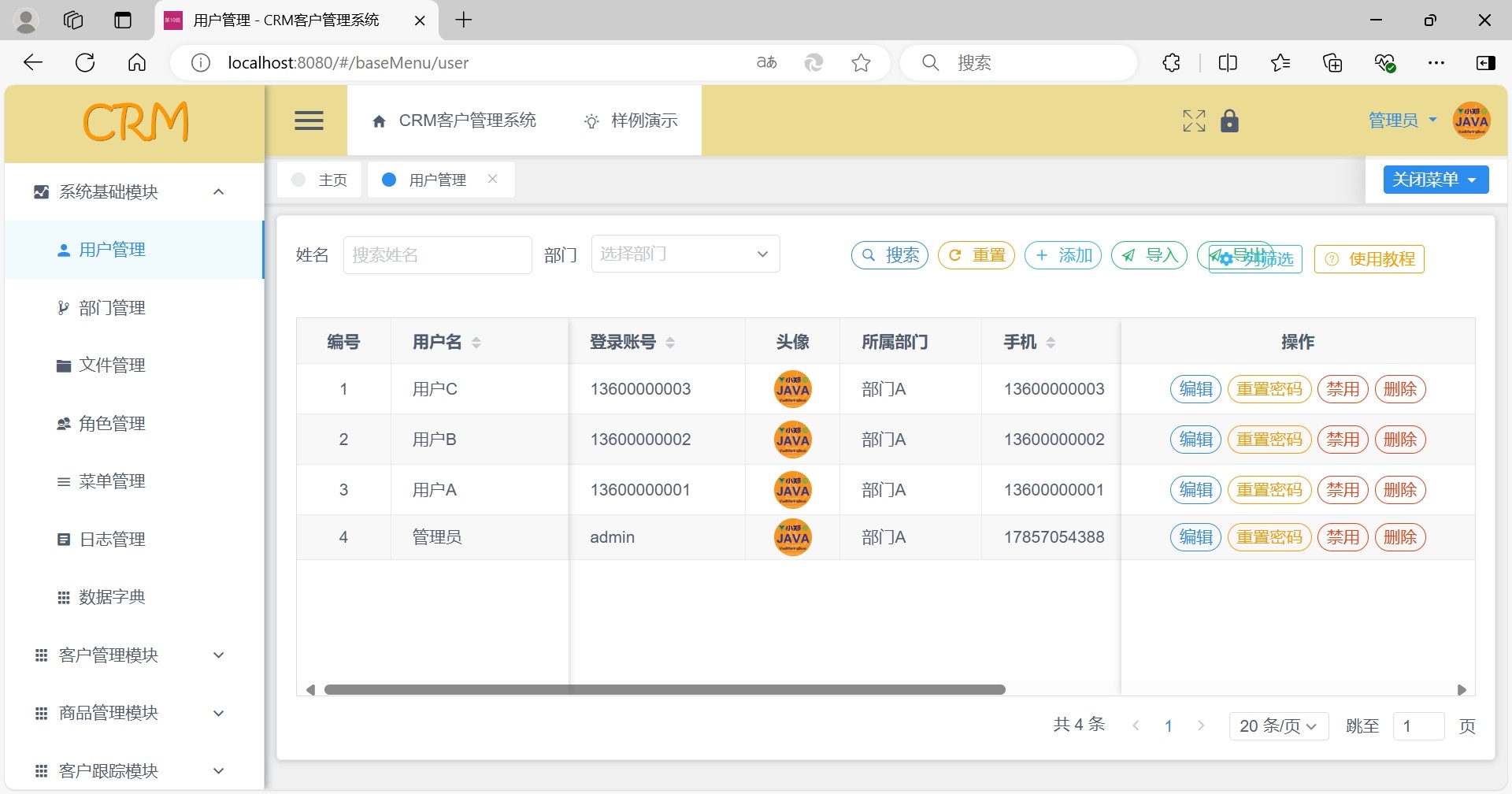Click the lock screen icon

pos(1229,121)
